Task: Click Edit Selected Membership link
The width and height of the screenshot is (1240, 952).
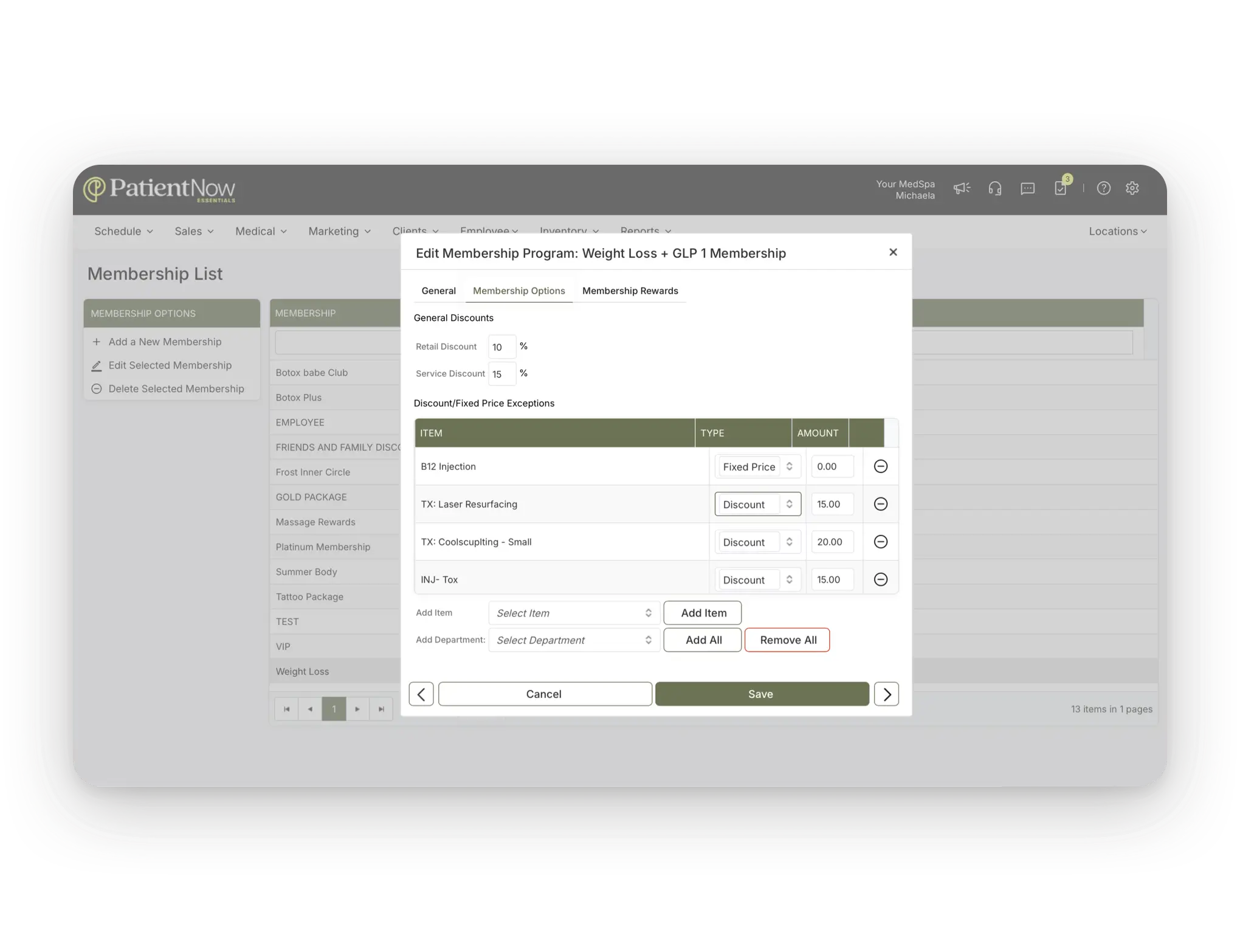Action: pos(170,365)
